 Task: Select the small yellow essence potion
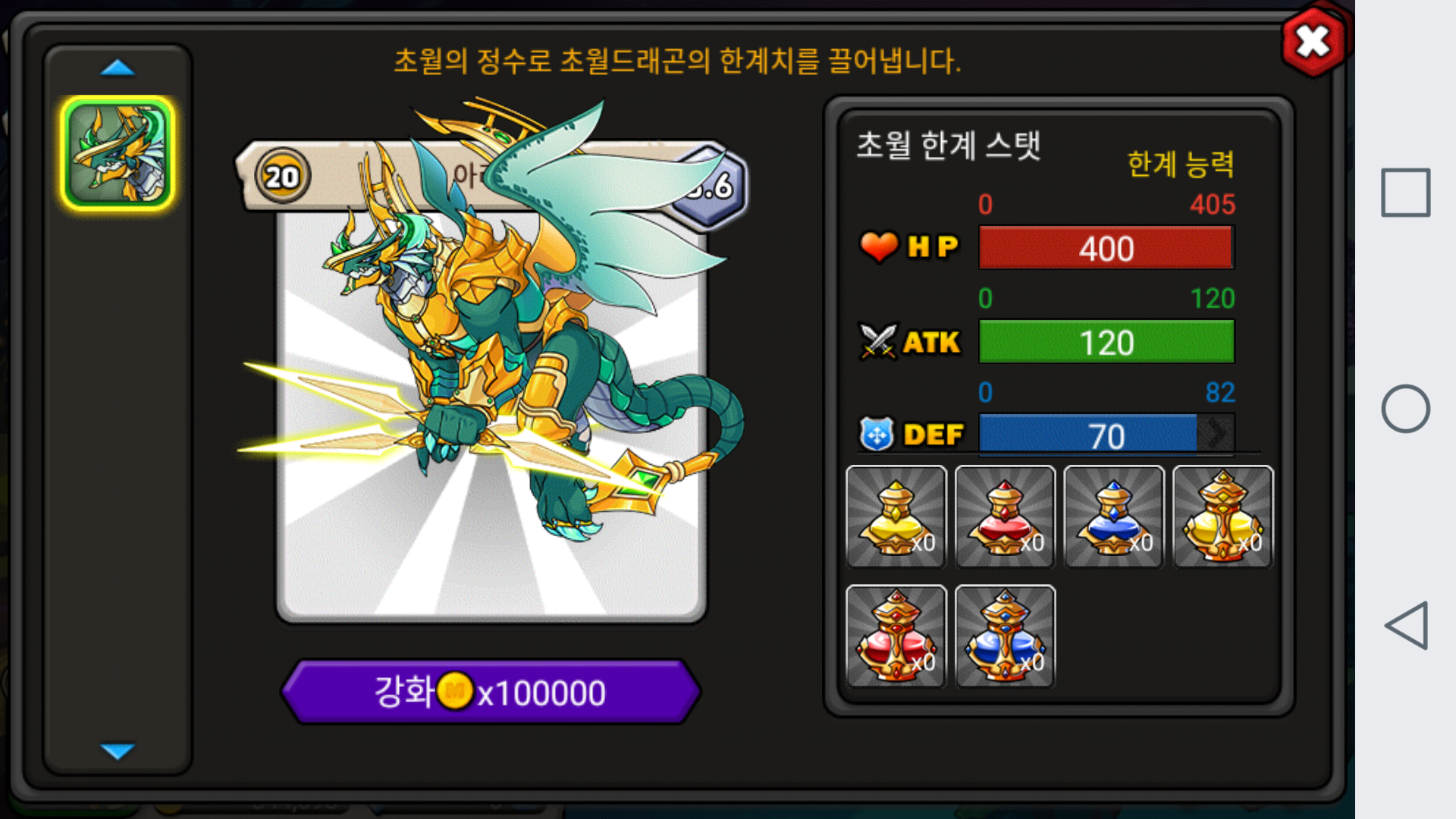(896, 516)
